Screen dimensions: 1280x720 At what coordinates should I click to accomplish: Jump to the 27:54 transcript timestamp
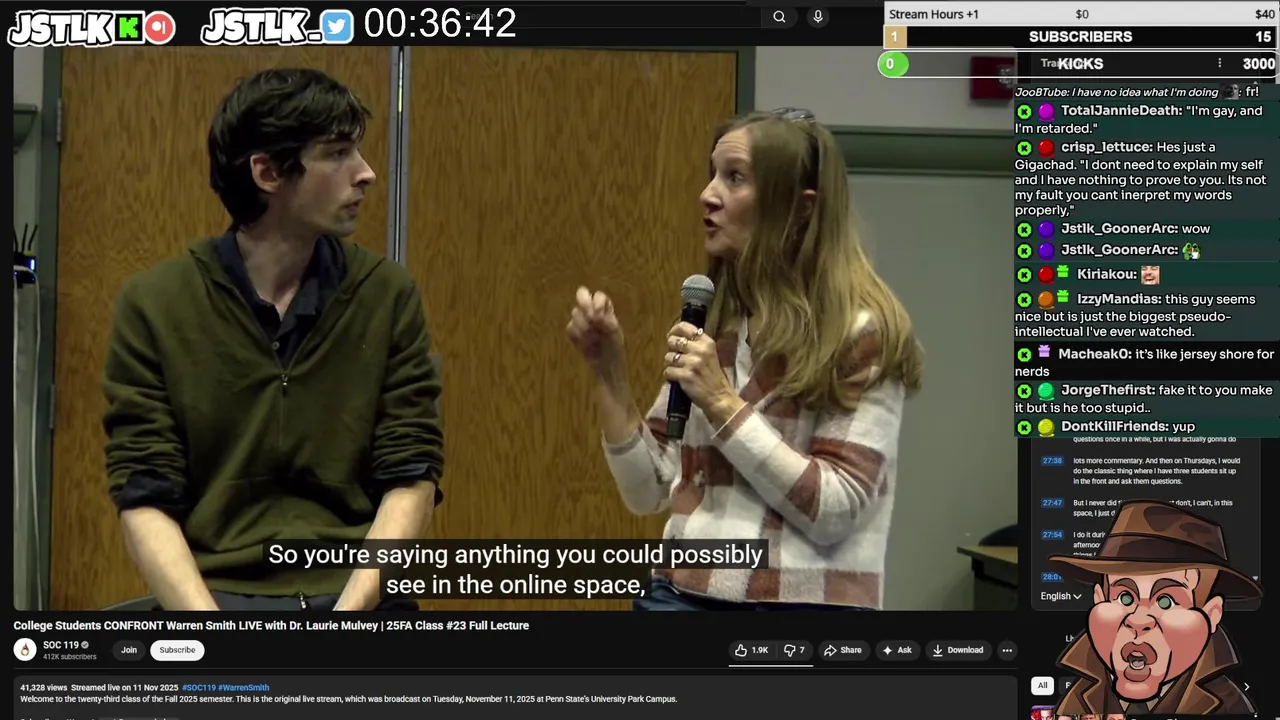(1052, 535)
